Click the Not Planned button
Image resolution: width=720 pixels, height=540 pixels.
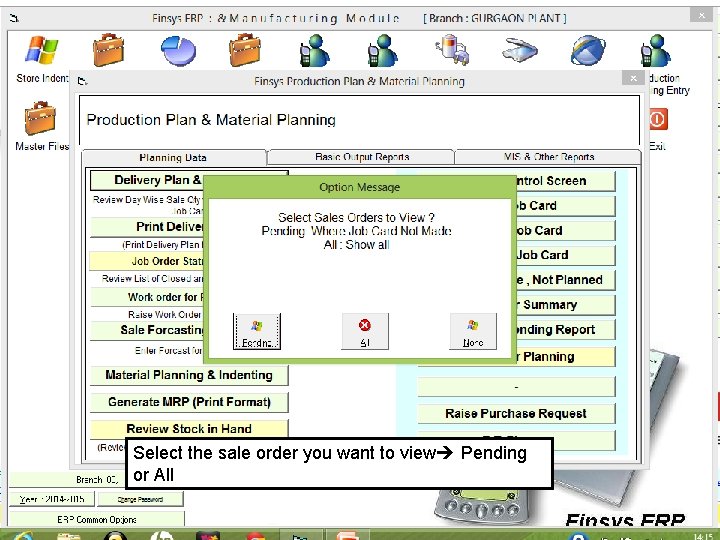(x=564, y=280)
